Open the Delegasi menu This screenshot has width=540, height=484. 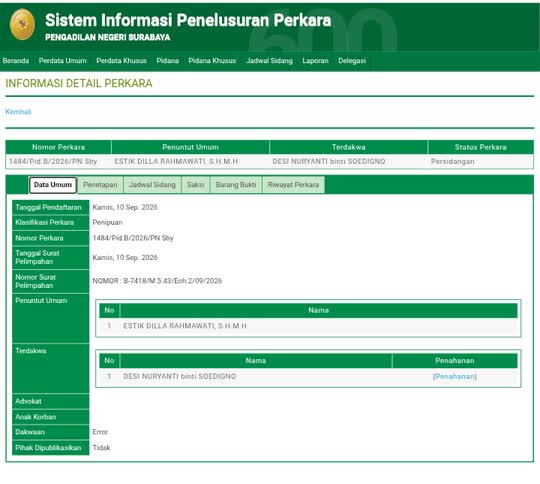click(352, 61)
